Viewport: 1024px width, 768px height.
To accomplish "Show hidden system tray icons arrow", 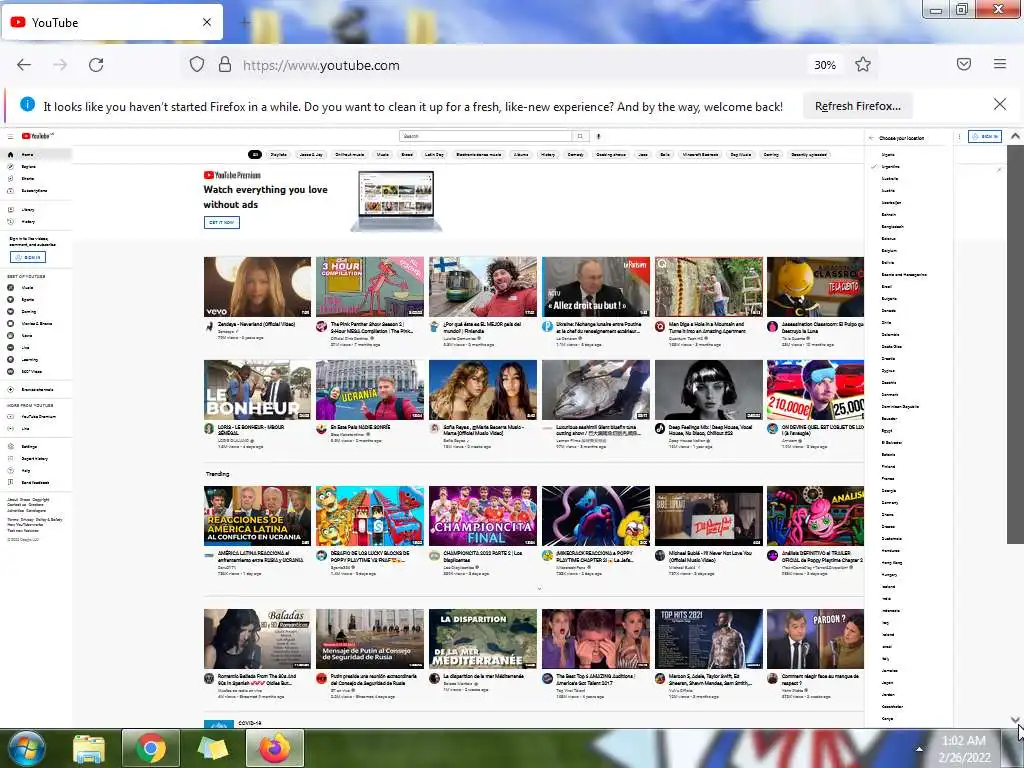I will [x=919, y=749].
